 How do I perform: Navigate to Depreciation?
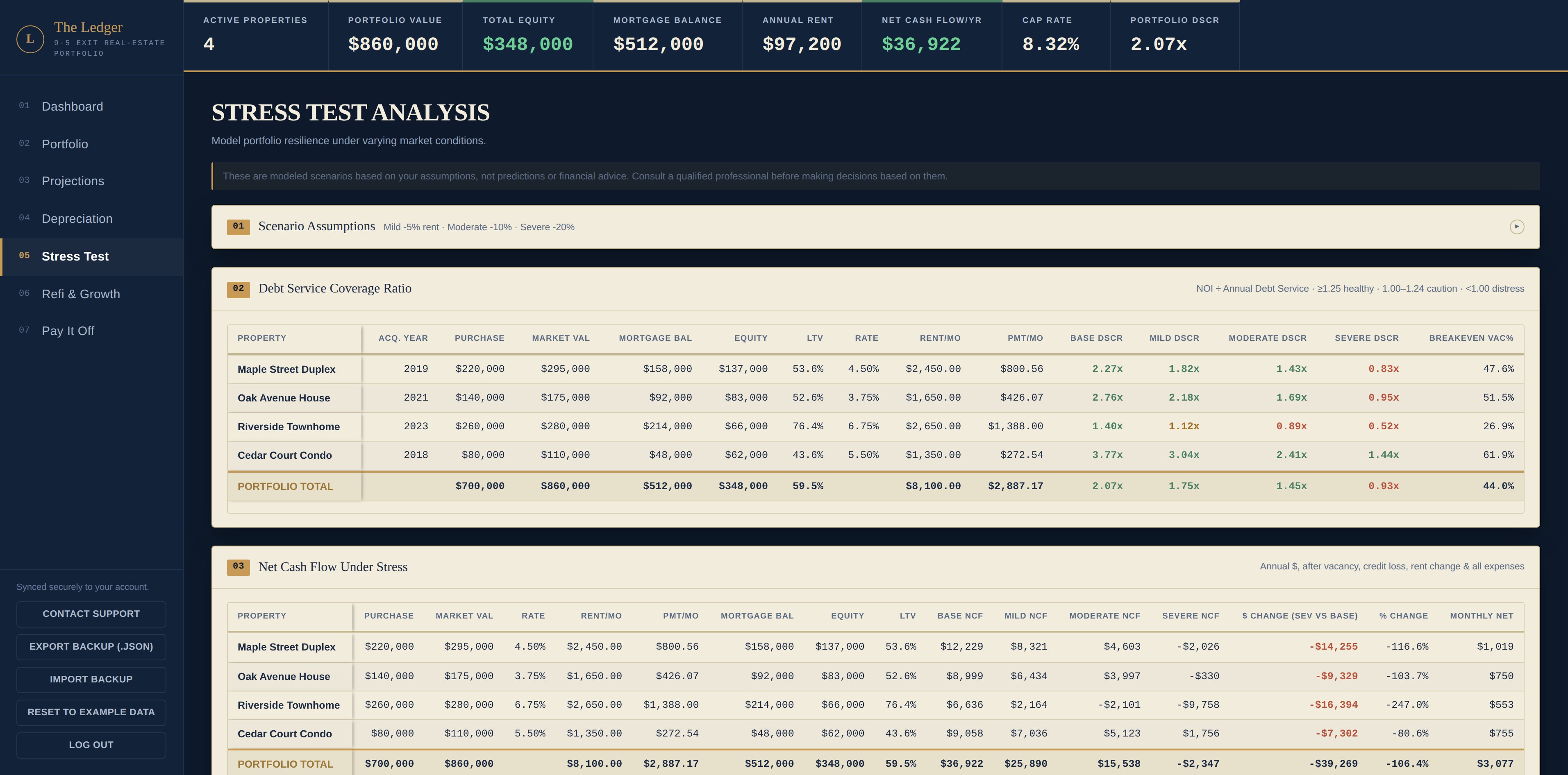tap(91, 219)
